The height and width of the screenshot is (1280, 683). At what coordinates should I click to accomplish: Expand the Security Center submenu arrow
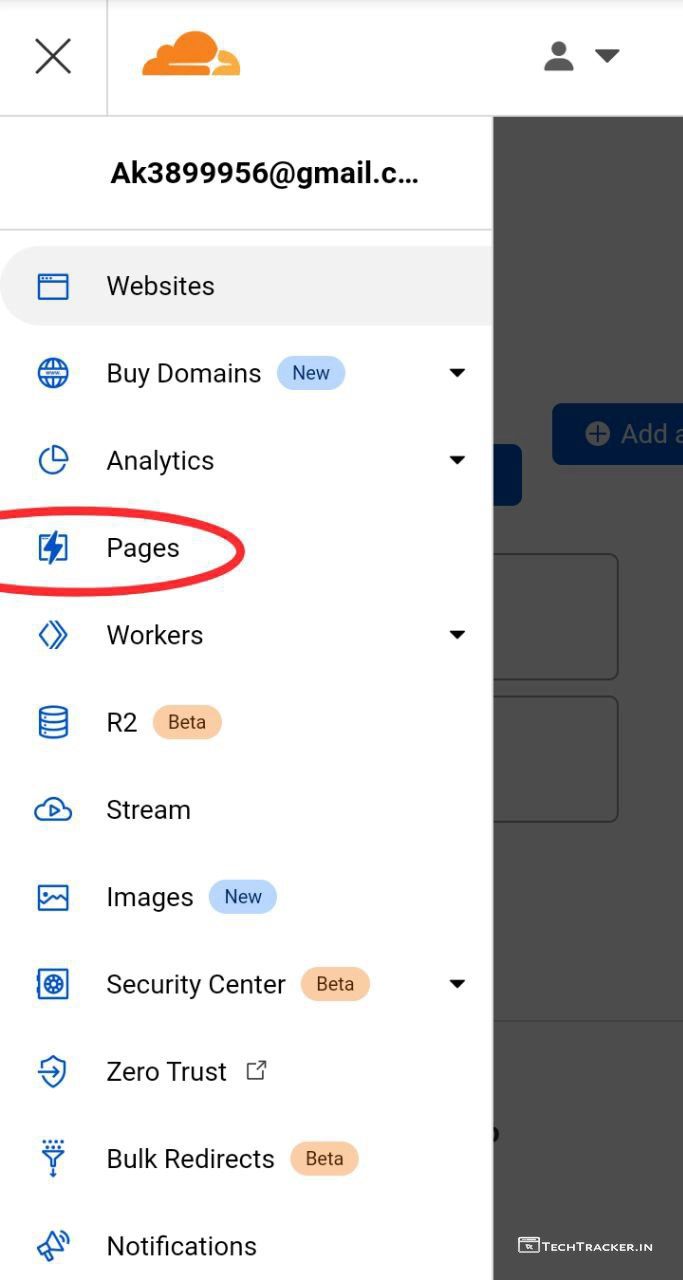click(457, 984)
